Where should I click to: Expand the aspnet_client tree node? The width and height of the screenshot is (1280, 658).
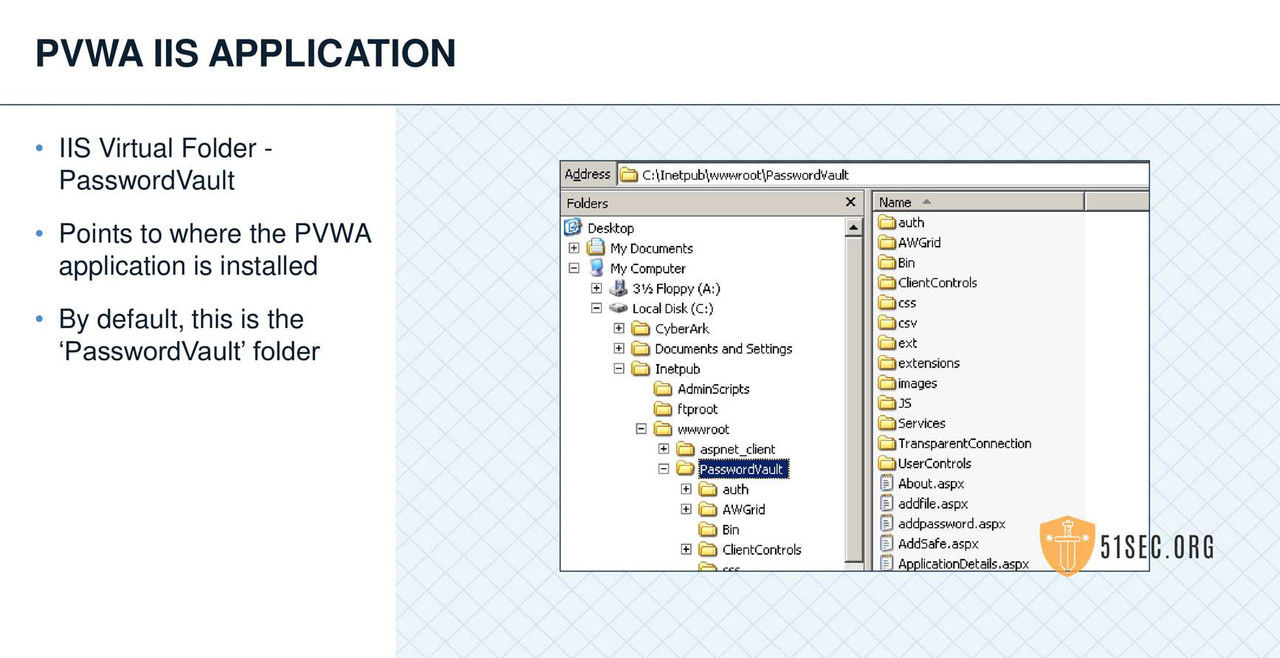click(x=663, y=449)
